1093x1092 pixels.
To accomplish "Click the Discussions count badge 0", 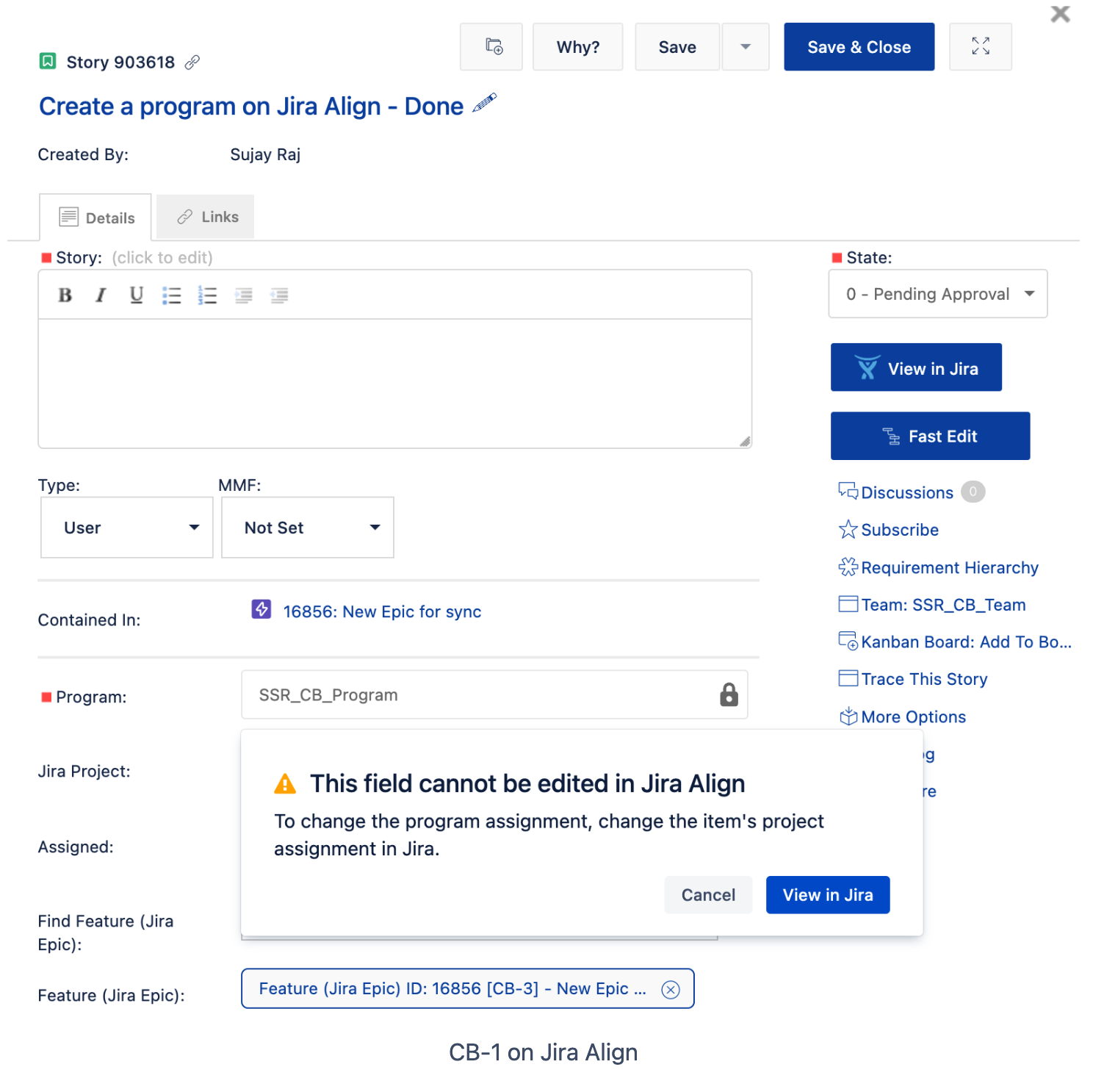I will [973, 492].
